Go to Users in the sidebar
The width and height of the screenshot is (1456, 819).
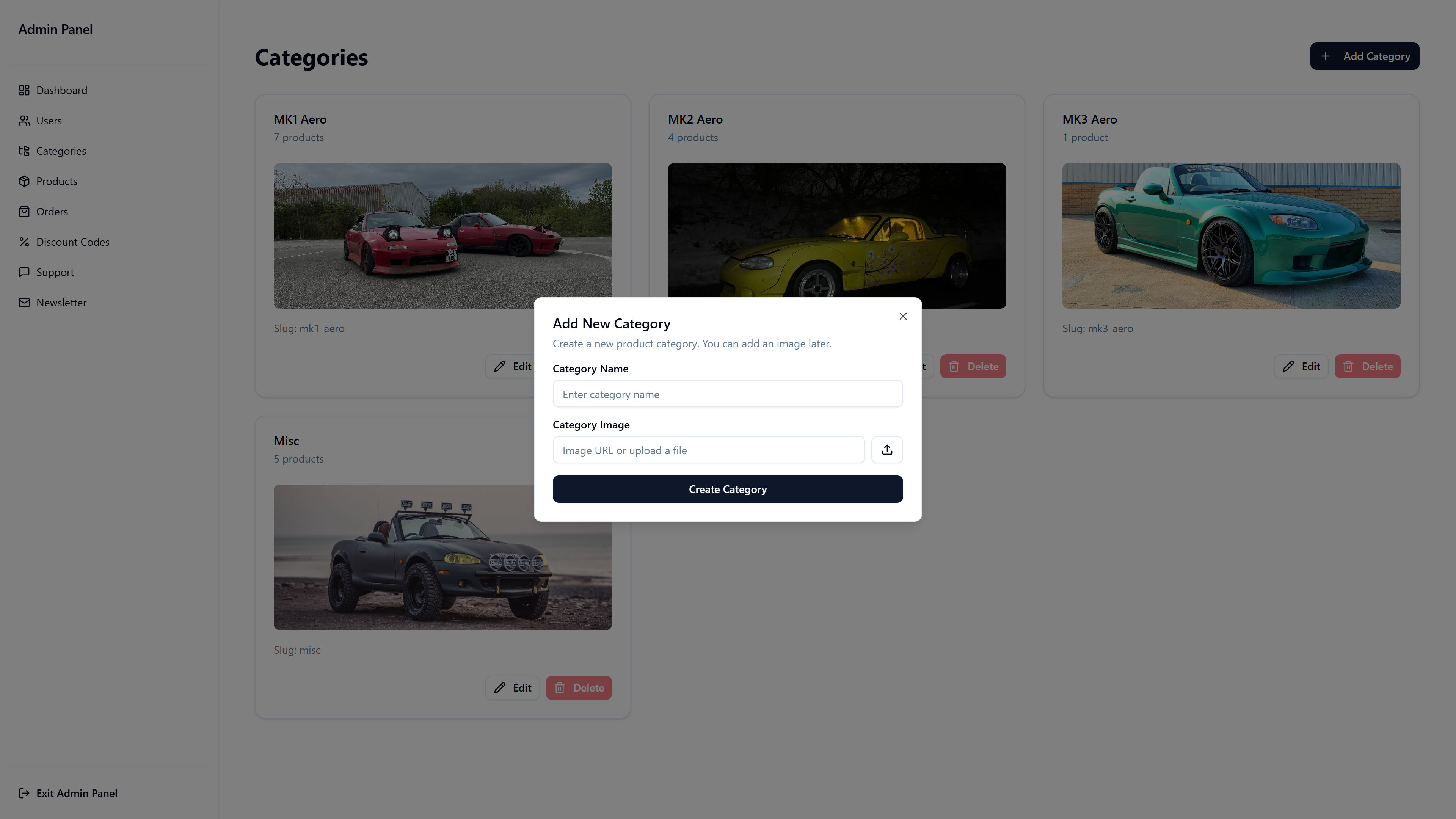point(49,121)
